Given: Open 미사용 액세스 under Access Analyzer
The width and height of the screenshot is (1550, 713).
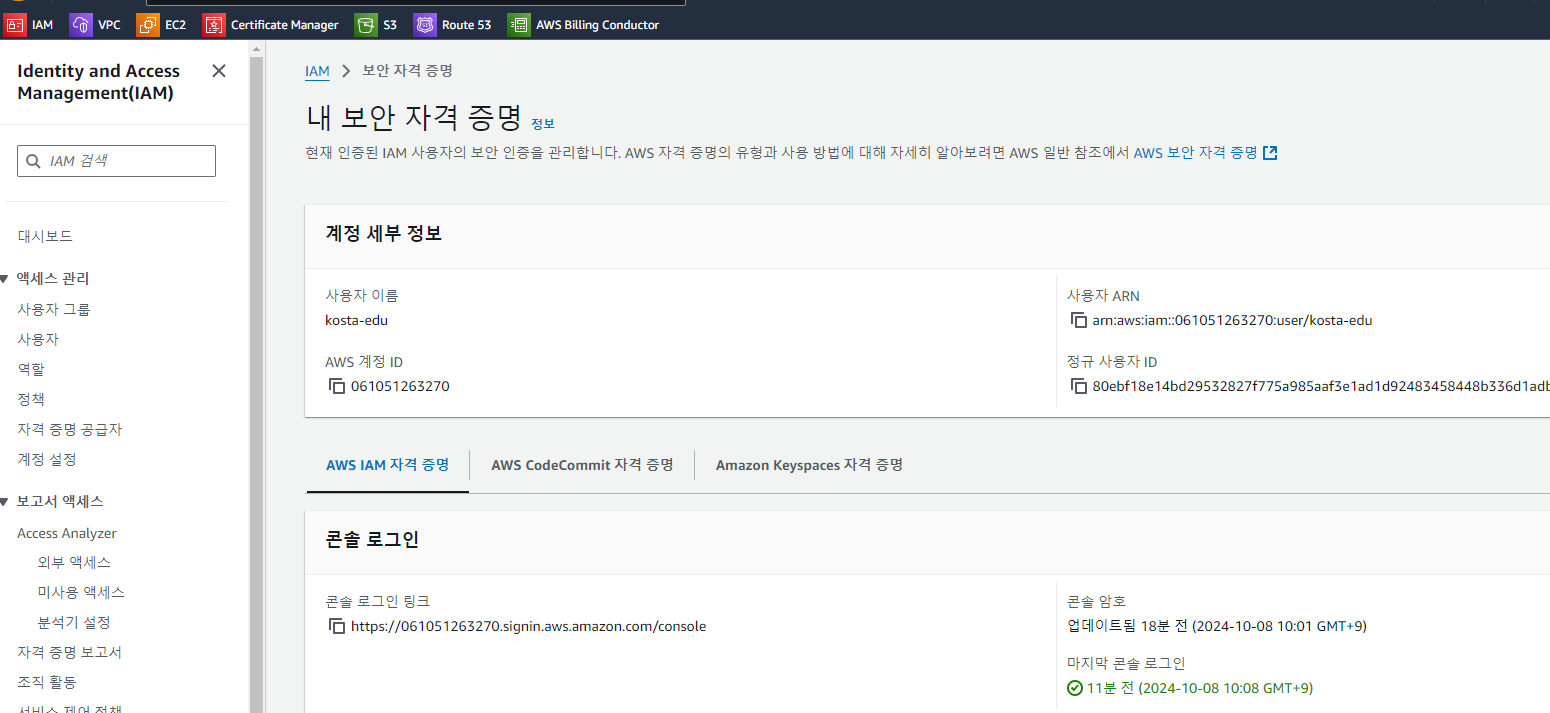Looking at the screenshot, I should pos(81,592).
